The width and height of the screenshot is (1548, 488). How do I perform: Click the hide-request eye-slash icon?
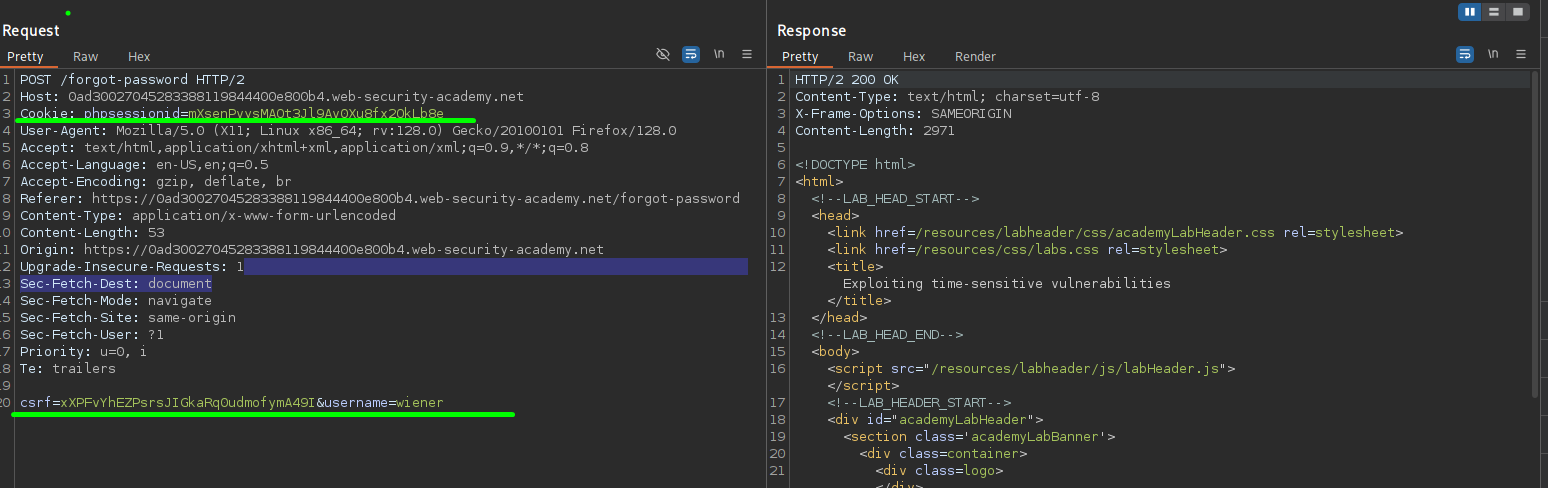click(x=663, y=55)
